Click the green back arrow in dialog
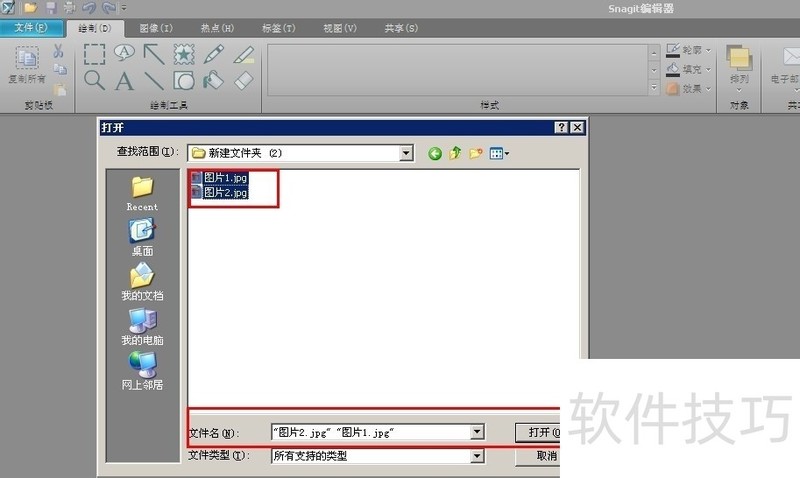The width and height of the screenshot is (800, 478). coord(435,153)
